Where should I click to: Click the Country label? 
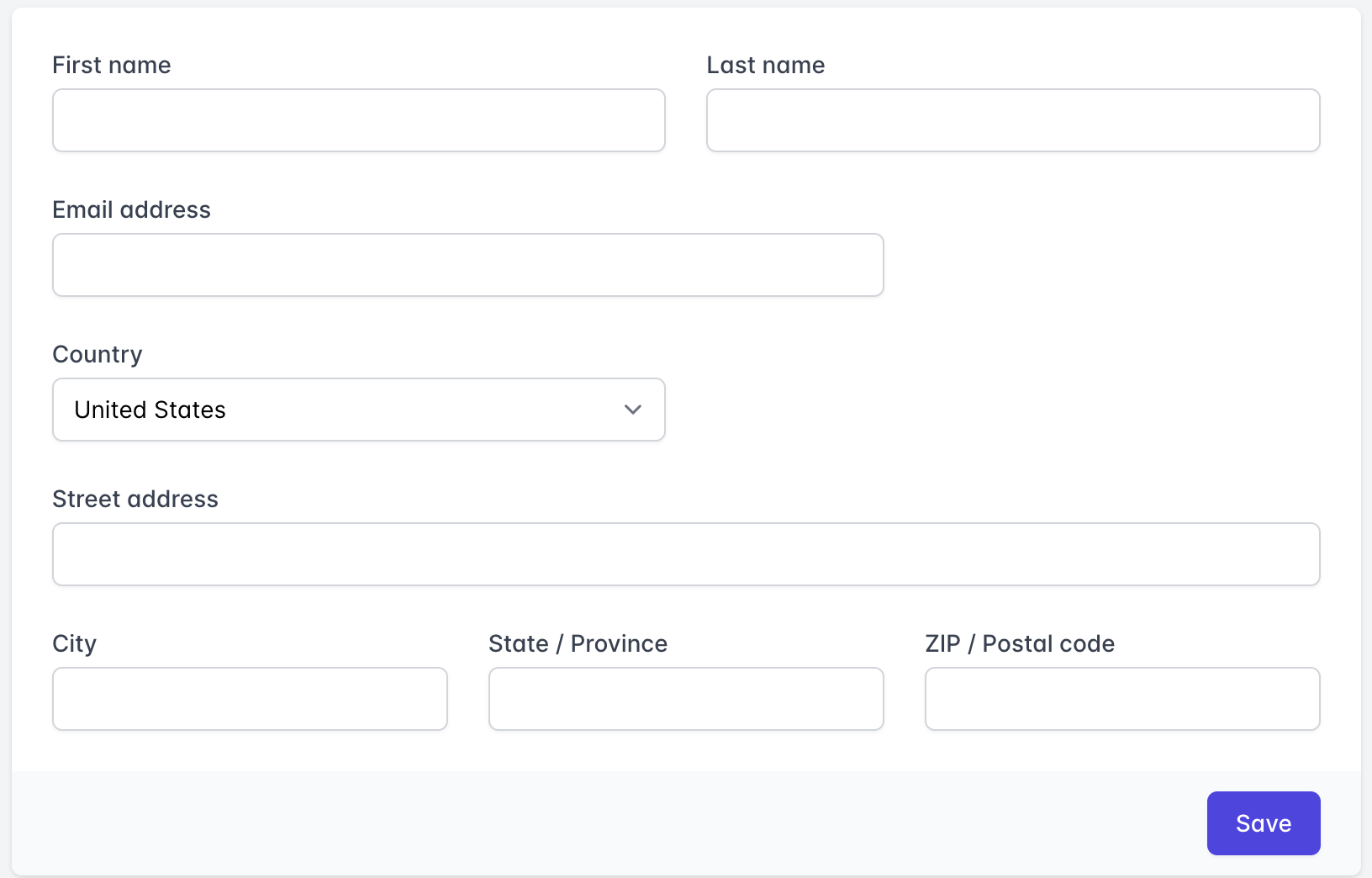click(x=98, y=354)
